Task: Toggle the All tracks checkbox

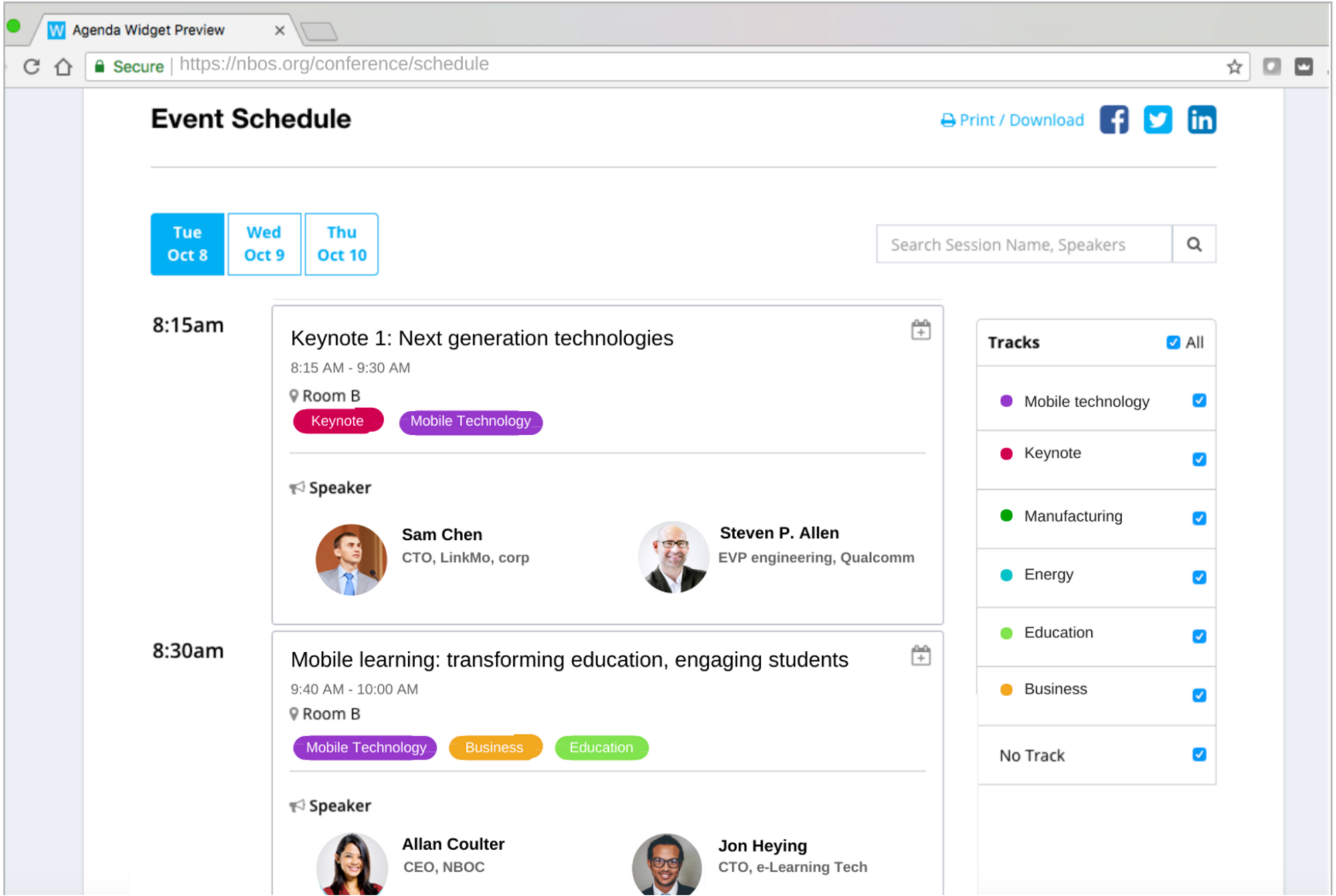Action: pos(1173,342)
